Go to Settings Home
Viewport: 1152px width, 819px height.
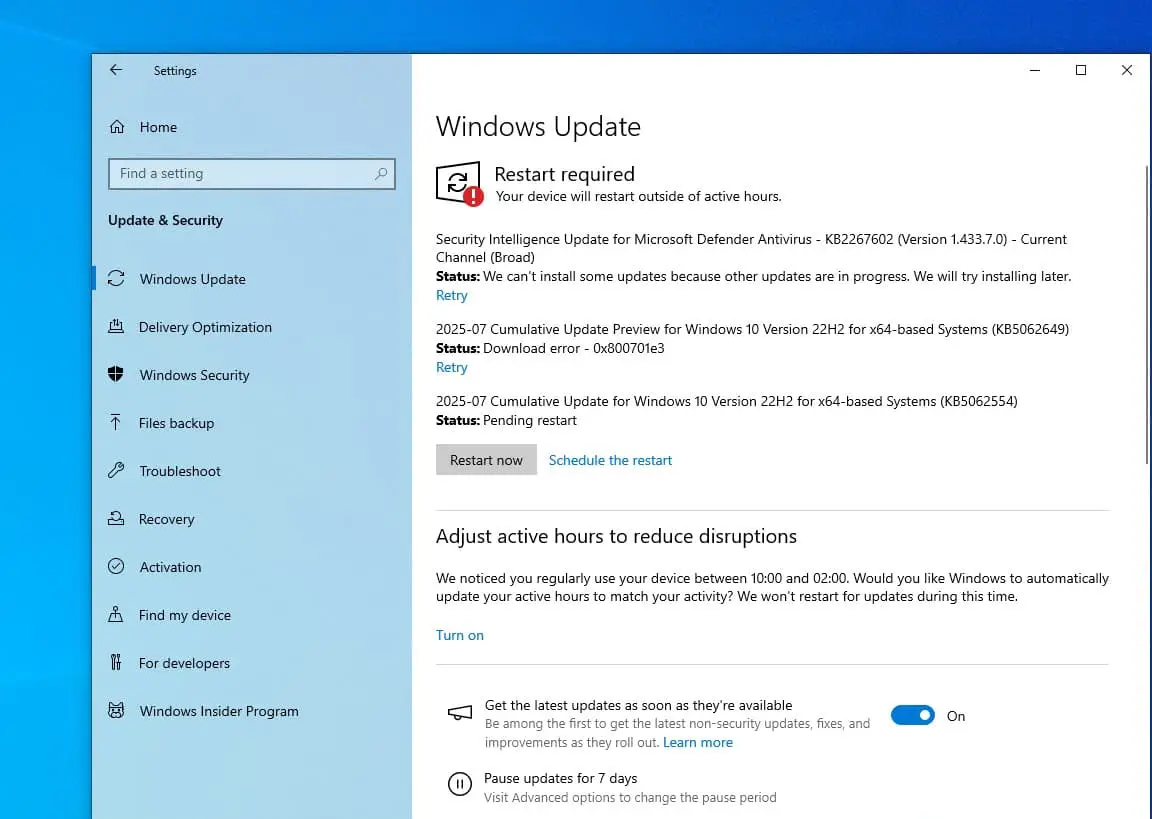coord(158,127)
